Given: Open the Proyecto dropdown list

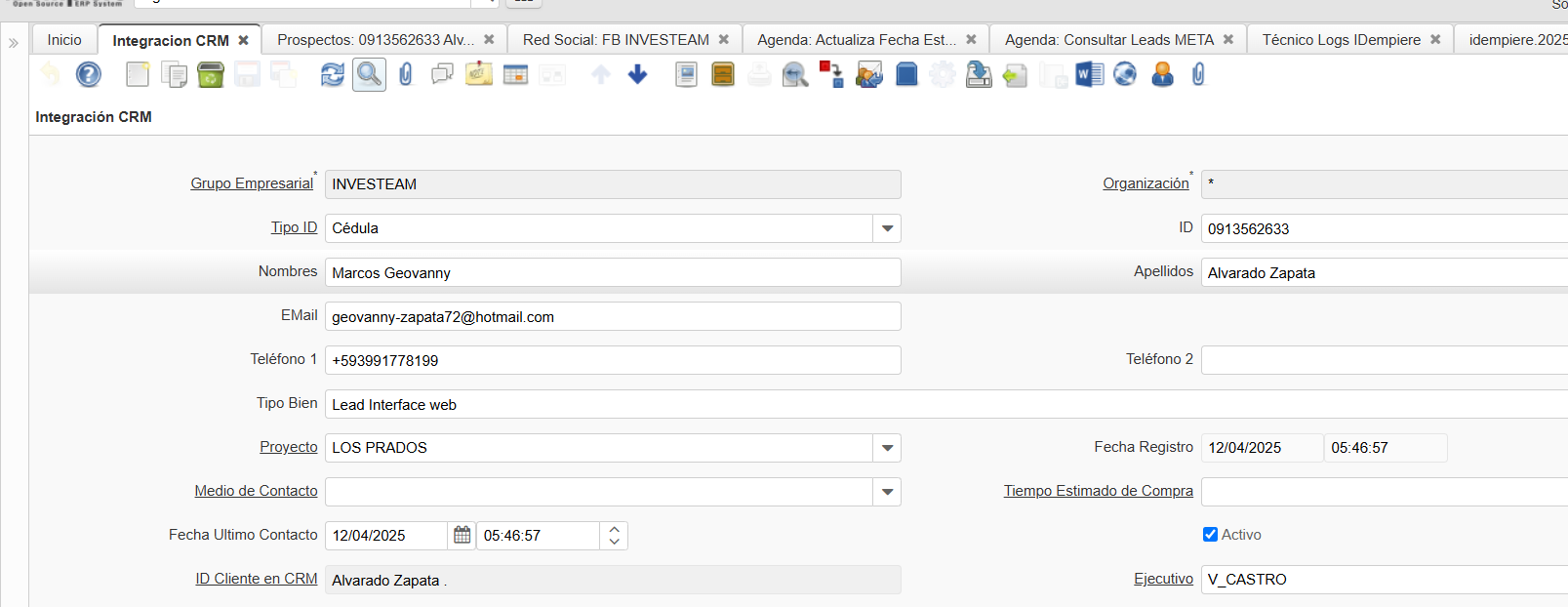Looking at the screenshot, I should tap(887, 448).
